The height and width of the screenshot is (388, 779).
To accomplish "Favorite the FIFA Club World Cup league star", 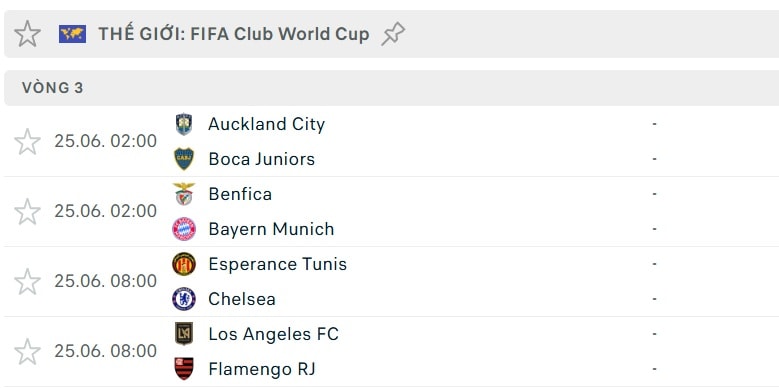I will [x=27, y=34].
